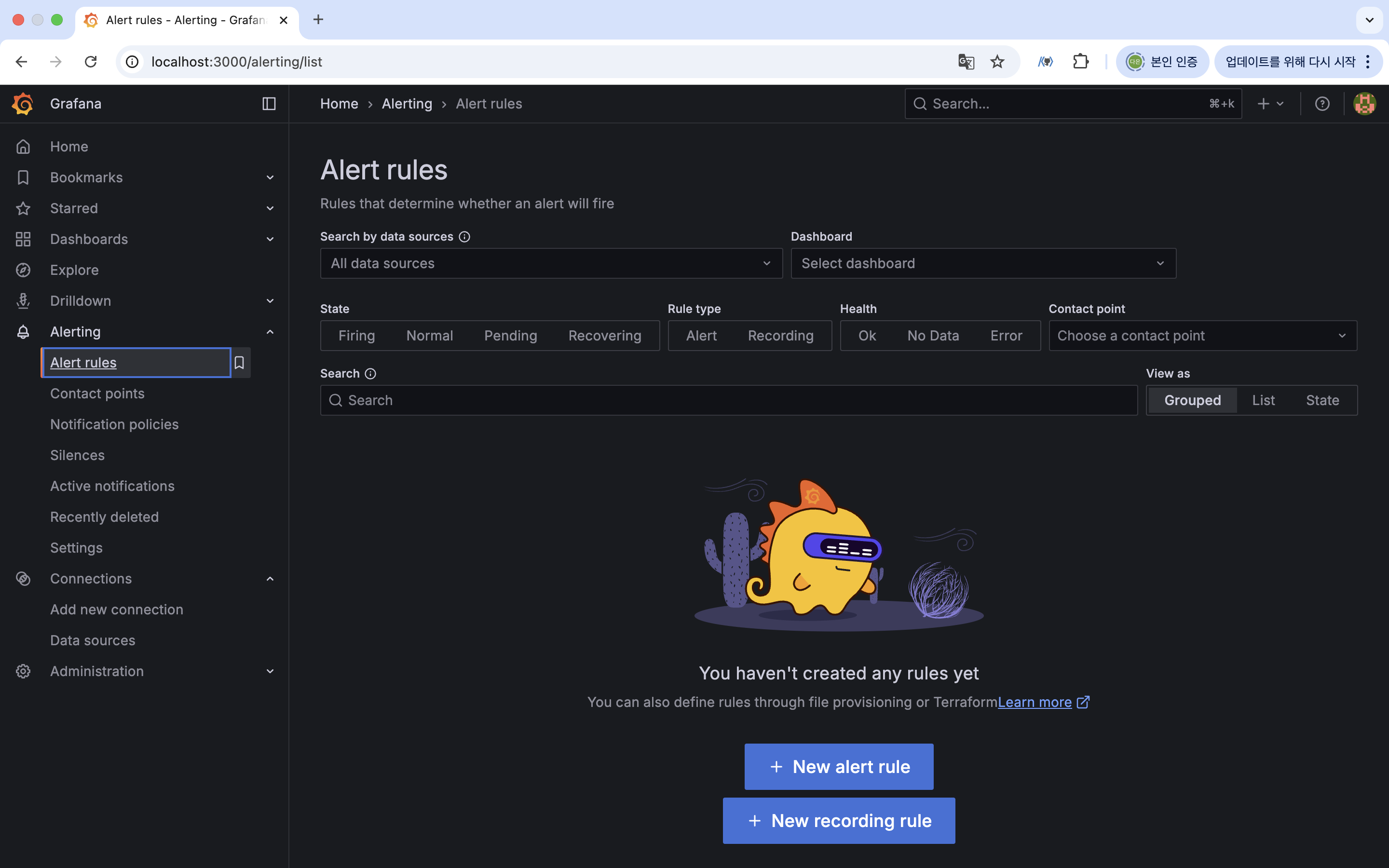Bookmark page with browser star icon
Viewport: 1389px width, 868px height.
pos(997,61)
